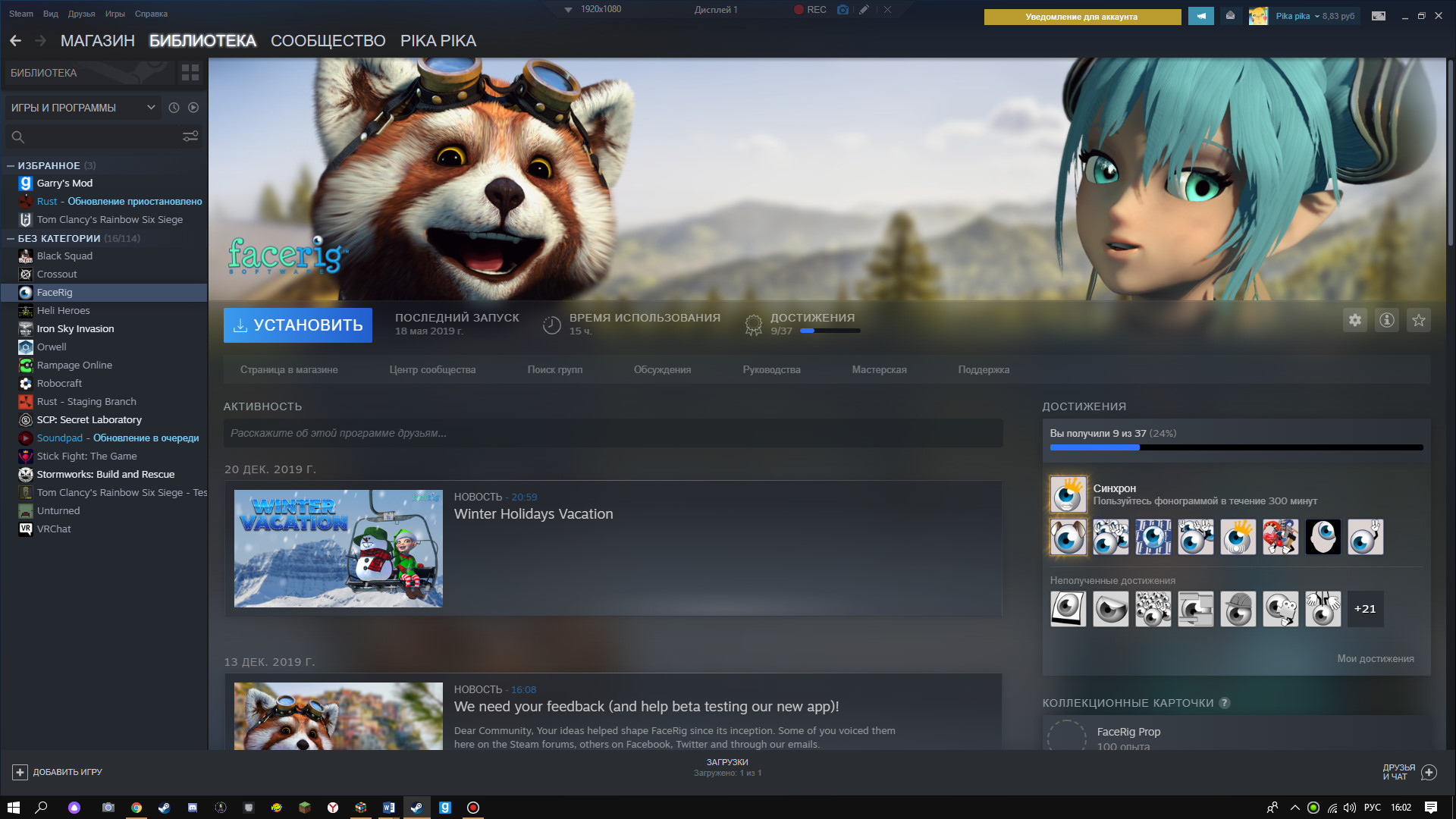Viewport: 1456px width, 819px height.
Task: Open Windows Start menu
Action: [x=14, y=808]
